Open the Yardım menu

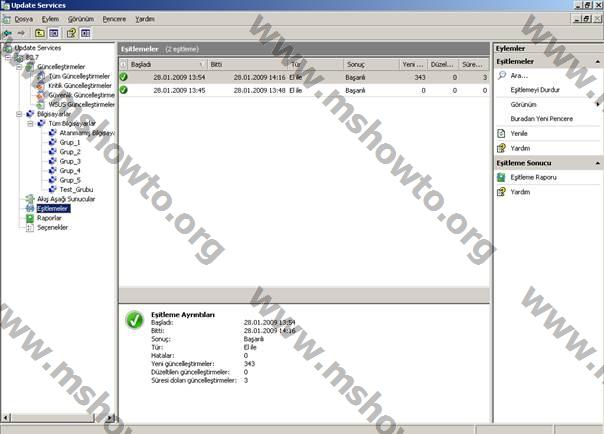coord(145,19)
